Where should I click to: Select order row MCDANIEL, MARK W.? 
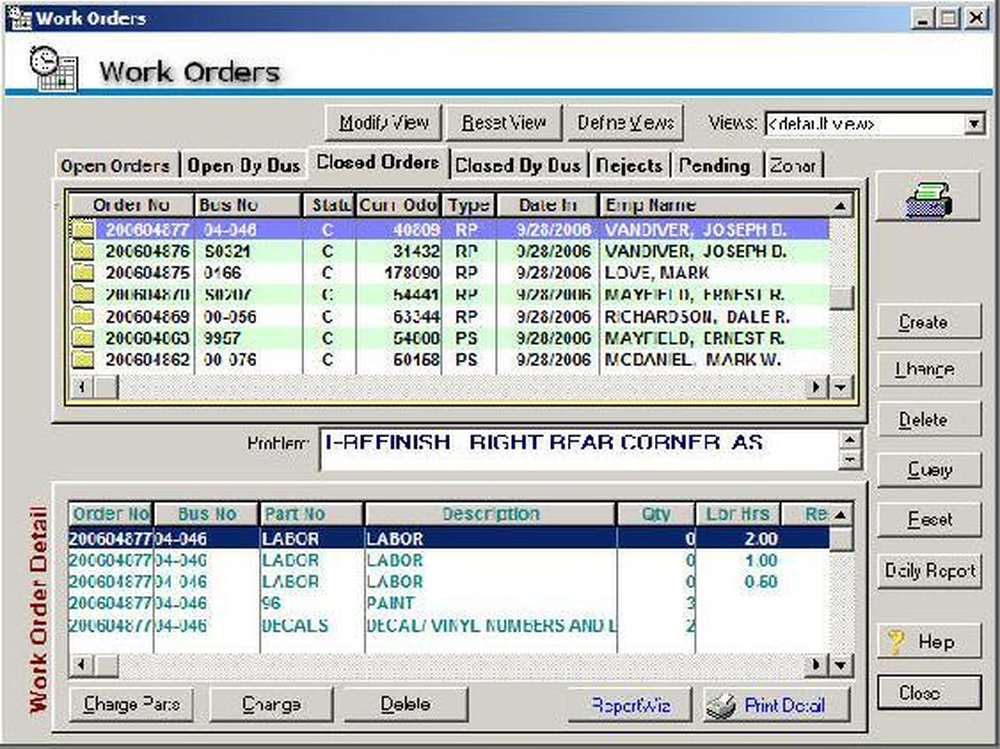coord(450,360)
